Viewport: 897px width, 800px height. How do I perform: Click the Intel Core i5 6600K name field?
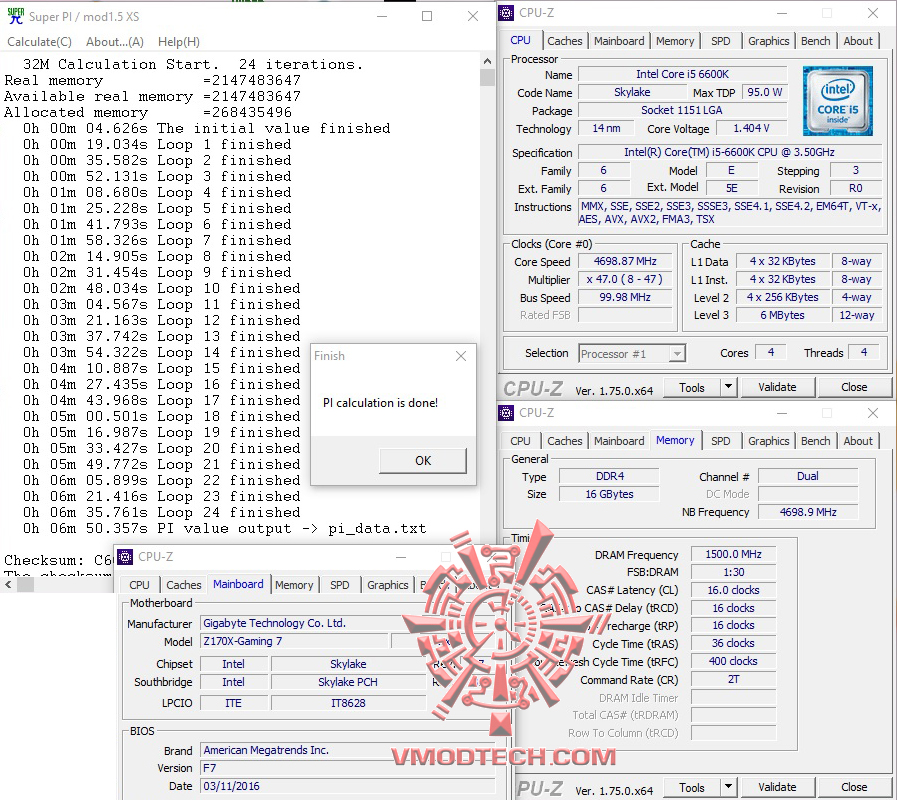pyautogui.click(x=682, y=74)
